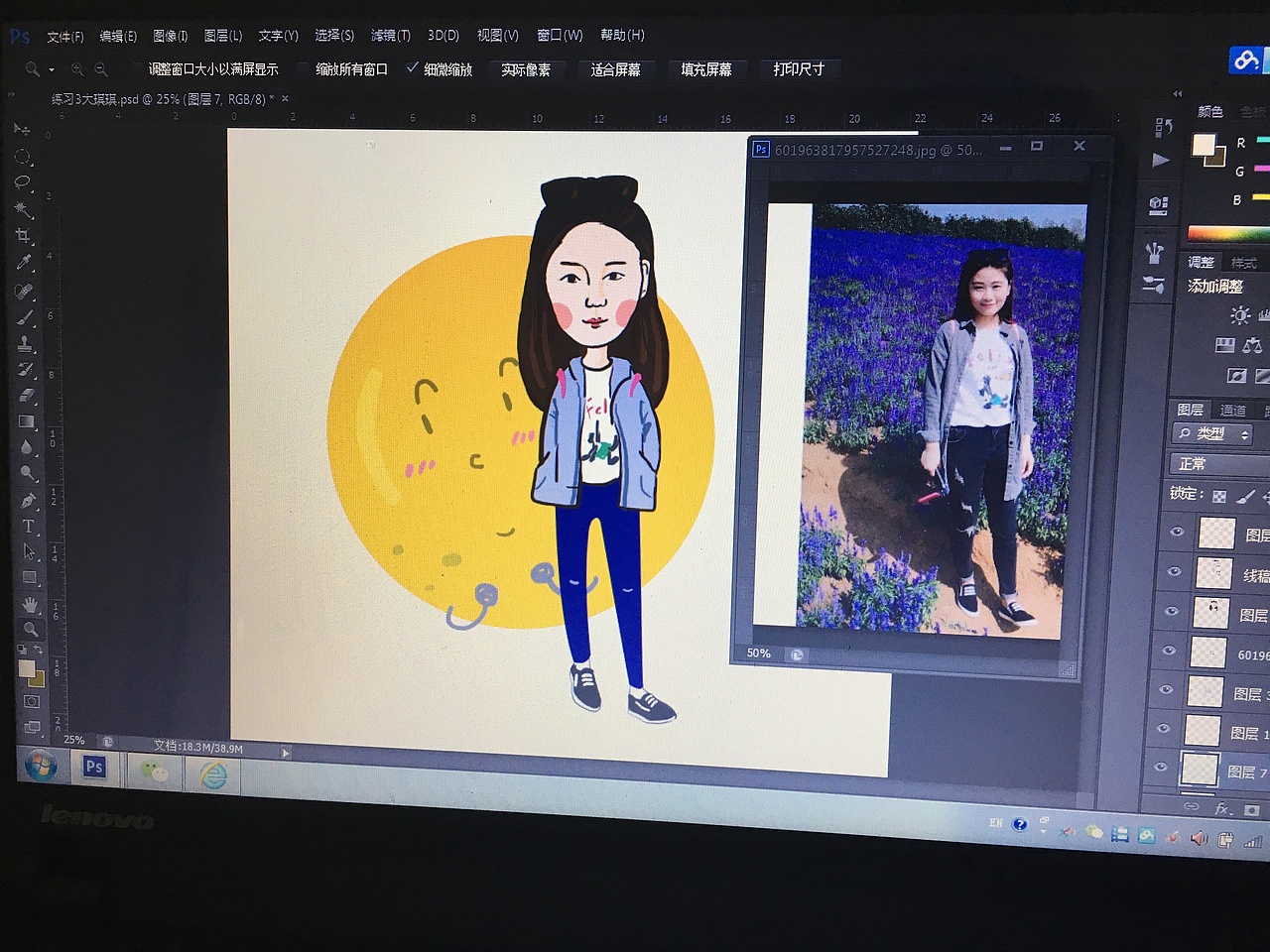Change screen mode icon in toolbox
This screenshot has height=952, width=1270.
(32, 727)
